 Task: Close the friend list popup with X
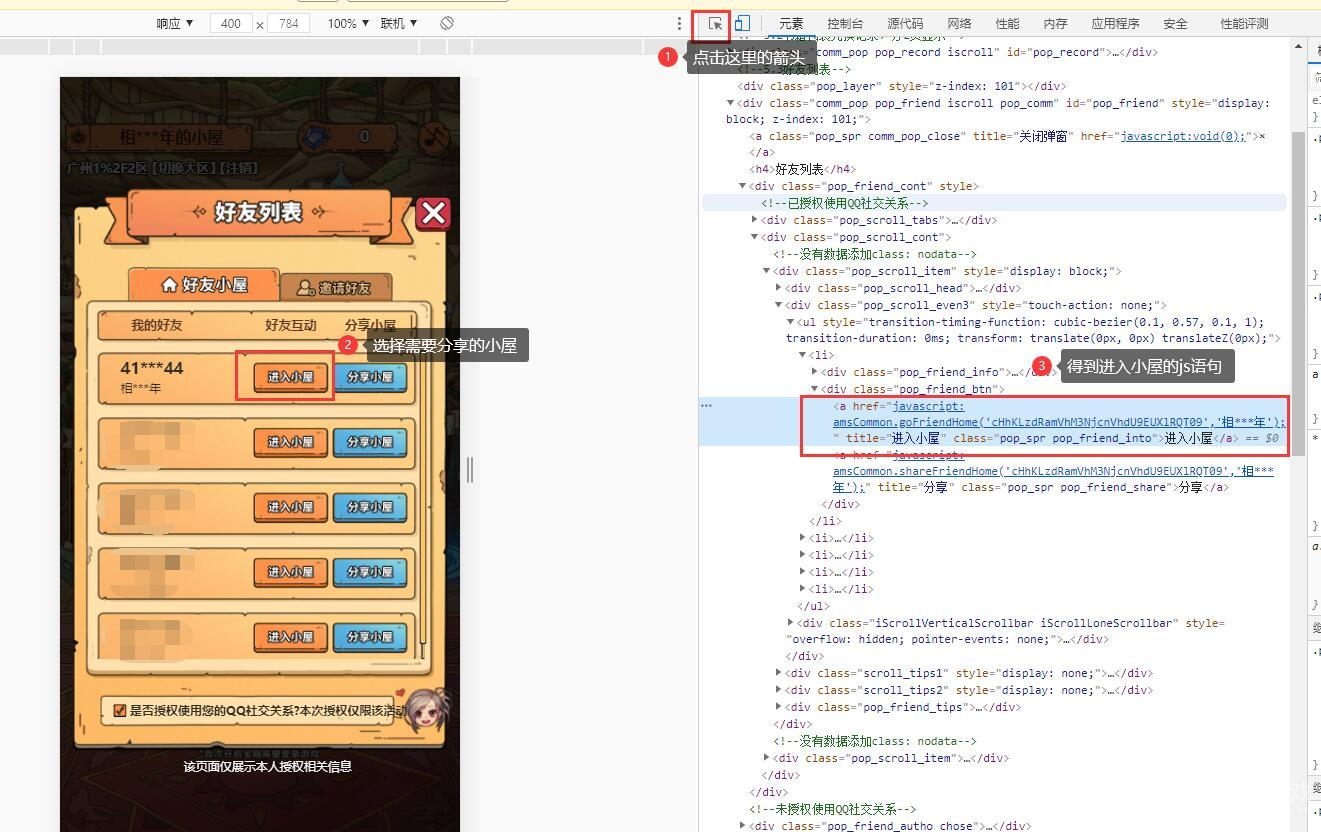[x=433, y=213]
